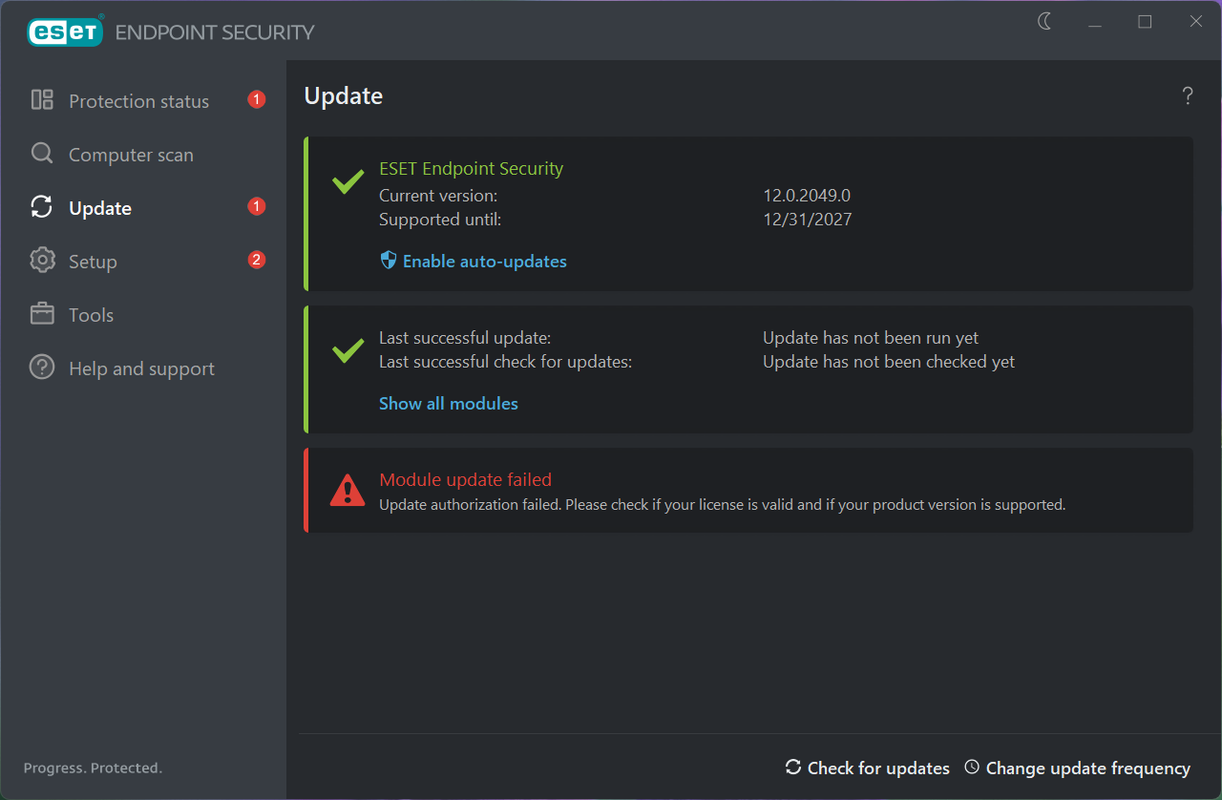
Task: Click Show all modules link
Action: click(448, 403)
